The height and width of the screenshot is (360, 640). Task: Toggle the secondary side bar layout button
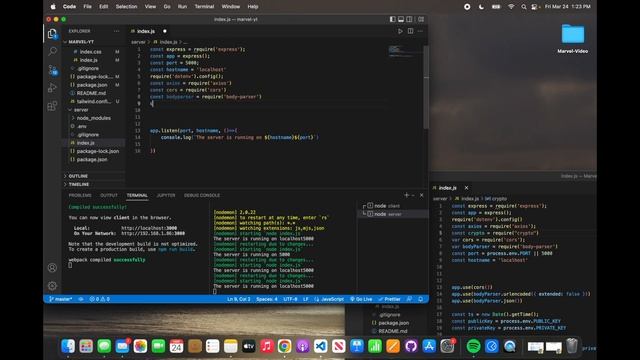409,19
